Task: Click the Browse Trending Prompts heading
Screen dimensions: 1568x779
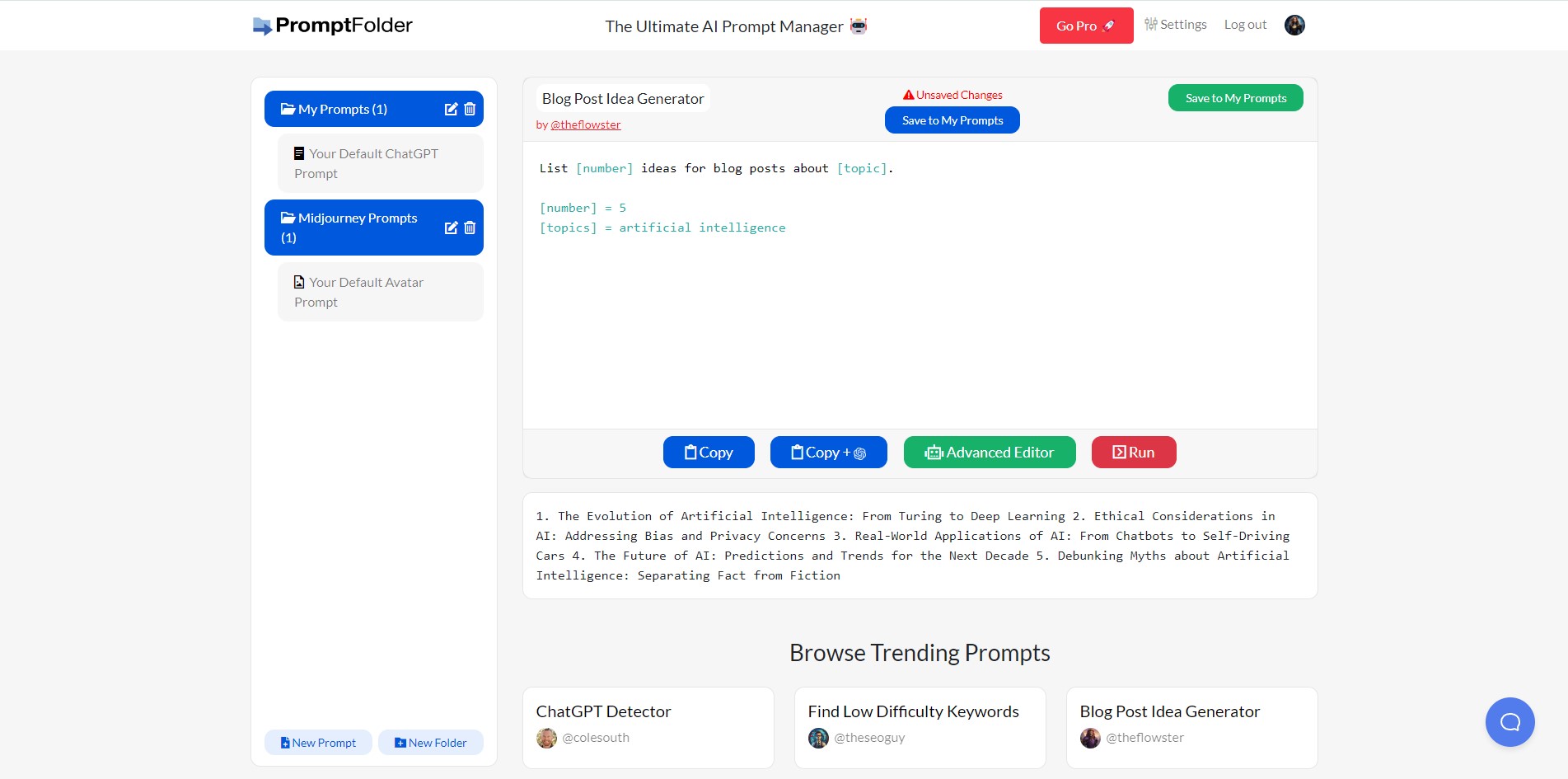Action: tap(920, 653)
